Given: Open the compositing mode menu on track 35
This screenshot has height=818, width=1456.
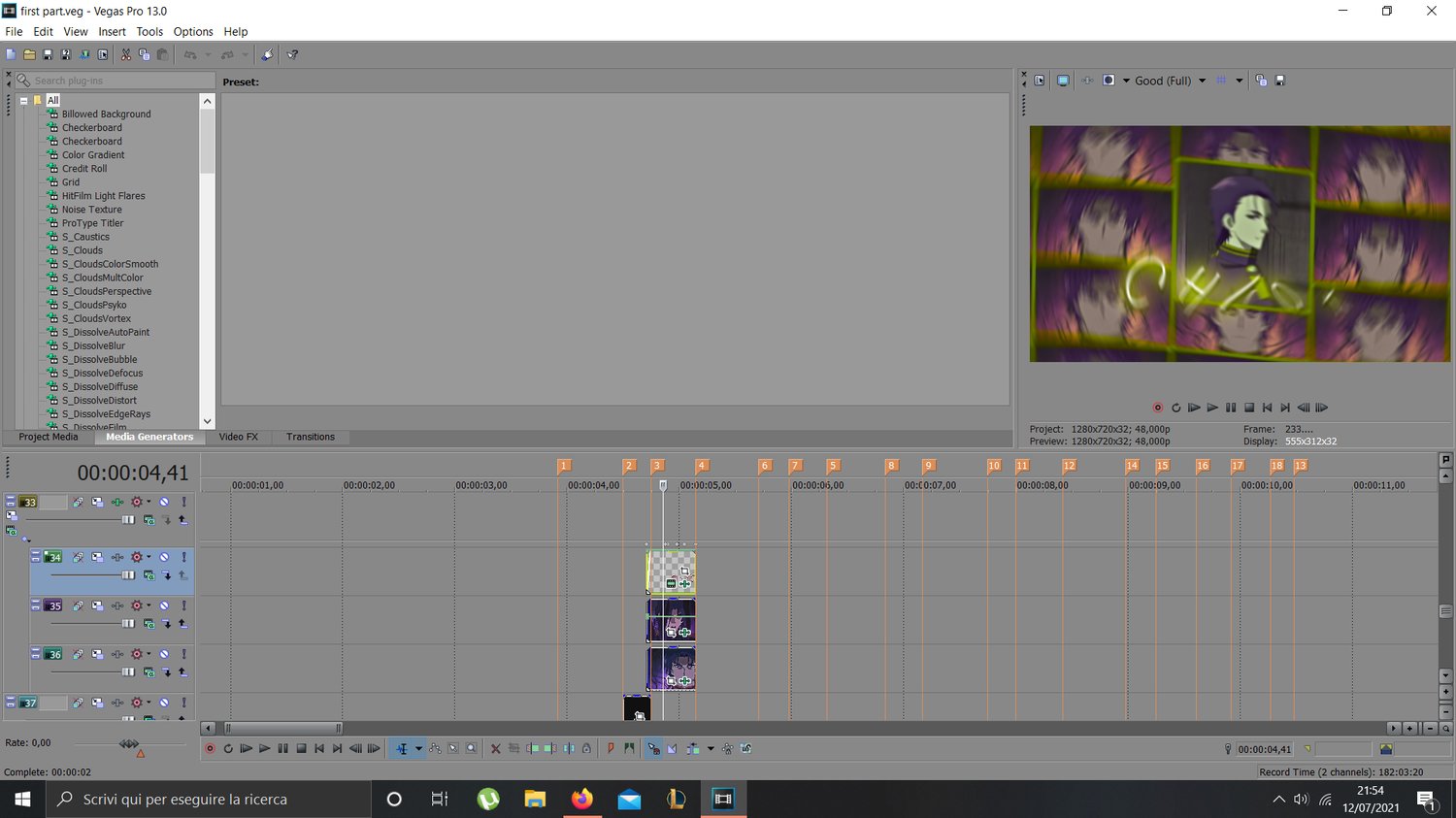Looking at the screenshot, I should coord(149,624).
